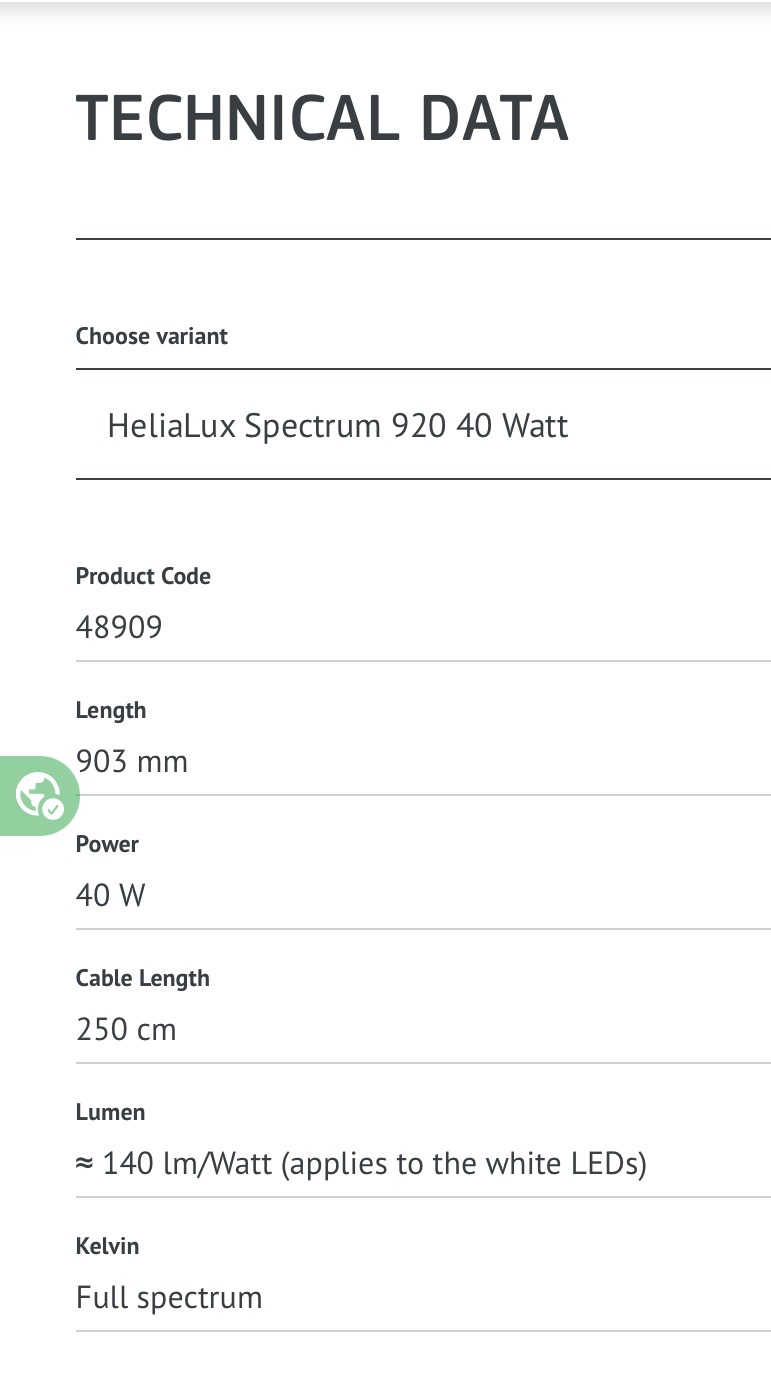Click the Length label

(111, 710)
